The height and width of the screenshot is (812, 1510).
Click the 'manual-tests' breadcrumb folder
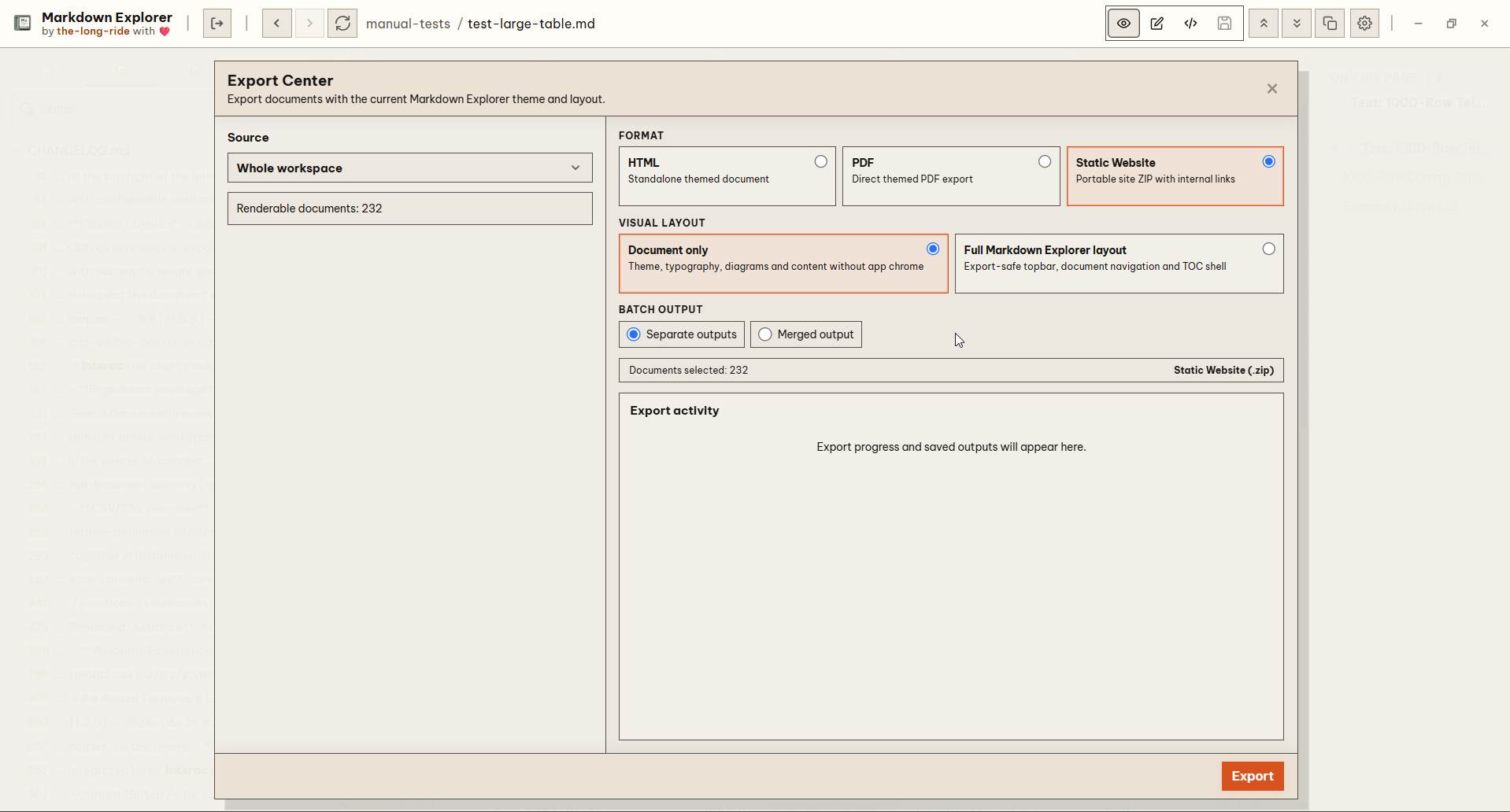408,24
